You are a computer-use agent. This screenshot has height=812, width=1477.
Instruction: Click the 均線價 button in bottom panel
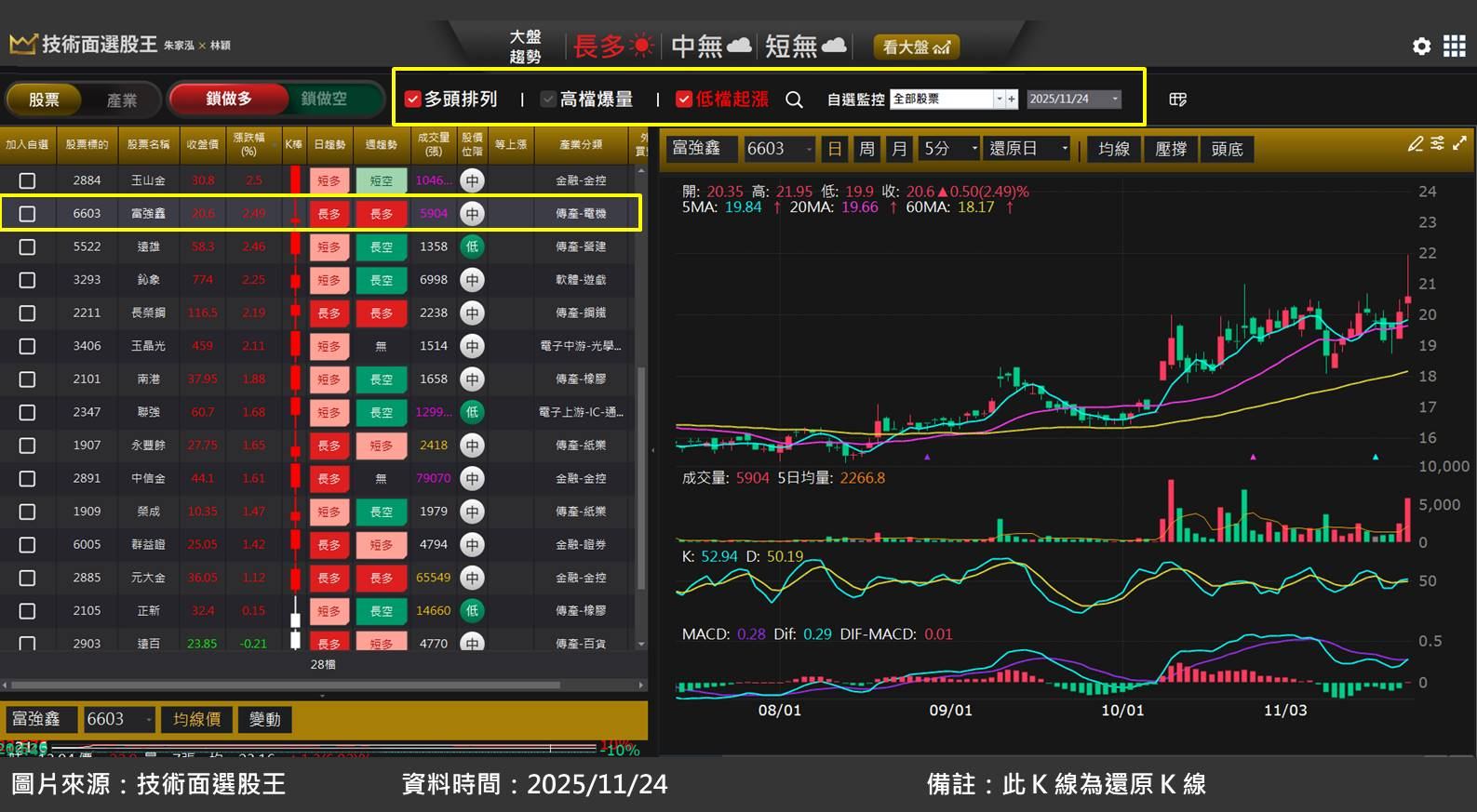[x=196, y=719]
